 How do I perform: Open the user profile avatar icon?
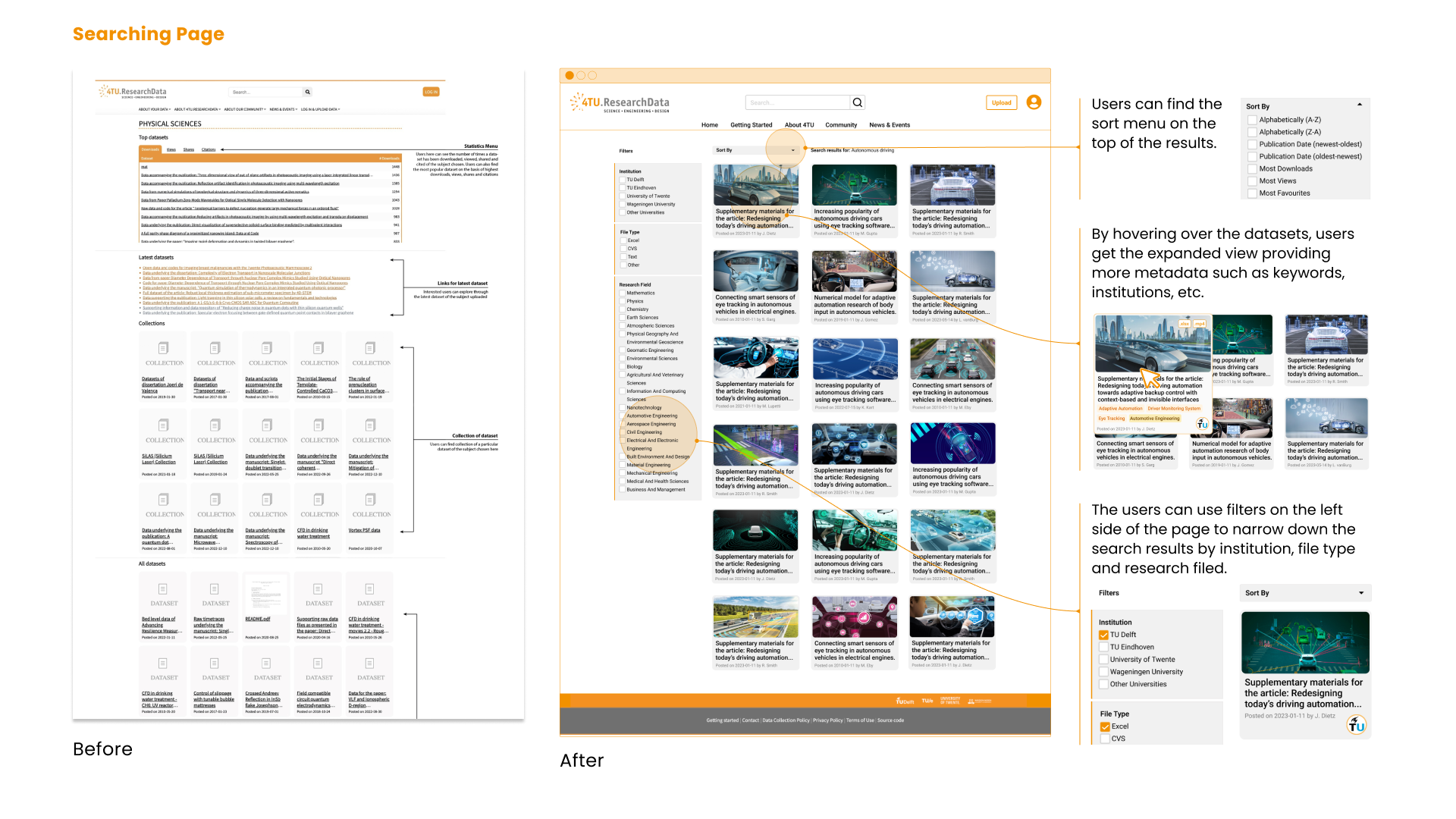click(x=1034, y=102)
